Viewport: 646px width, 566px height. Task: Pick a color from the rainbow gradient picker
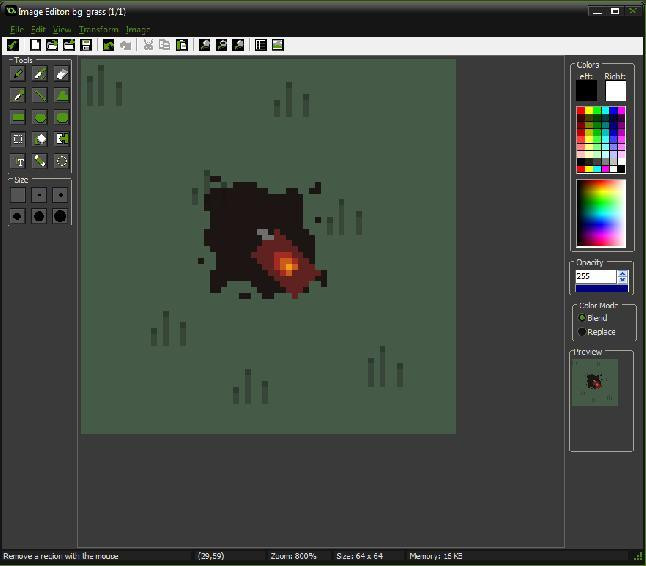pos(601,213)
